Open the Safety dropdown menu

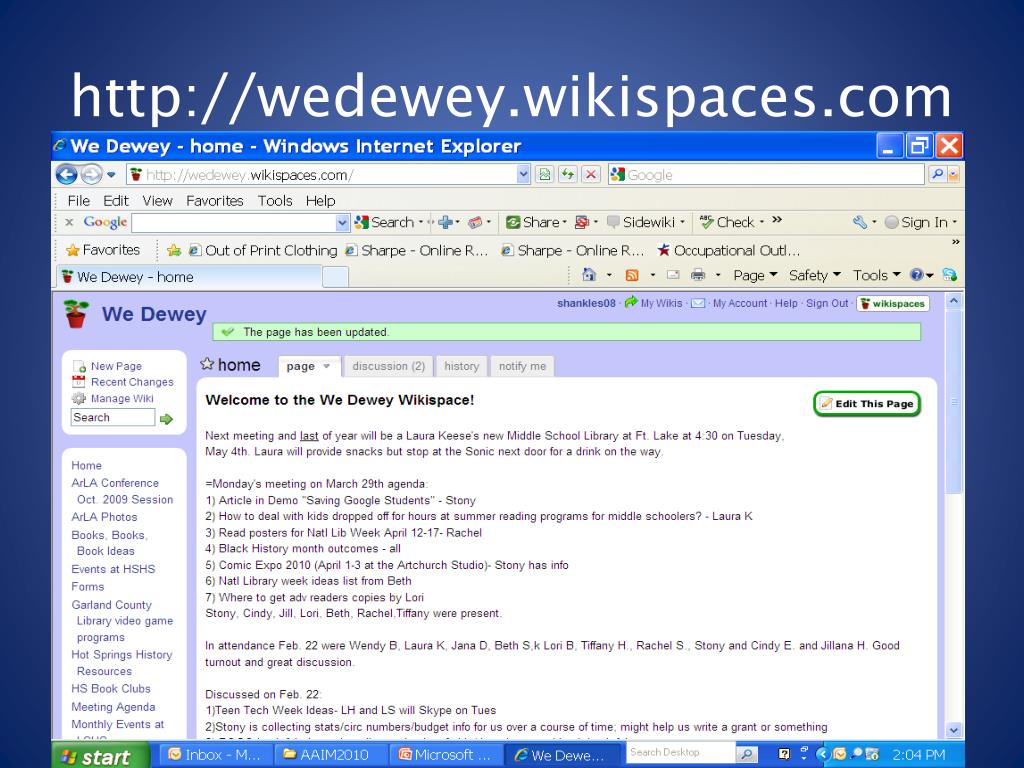(x=814, y=275)
